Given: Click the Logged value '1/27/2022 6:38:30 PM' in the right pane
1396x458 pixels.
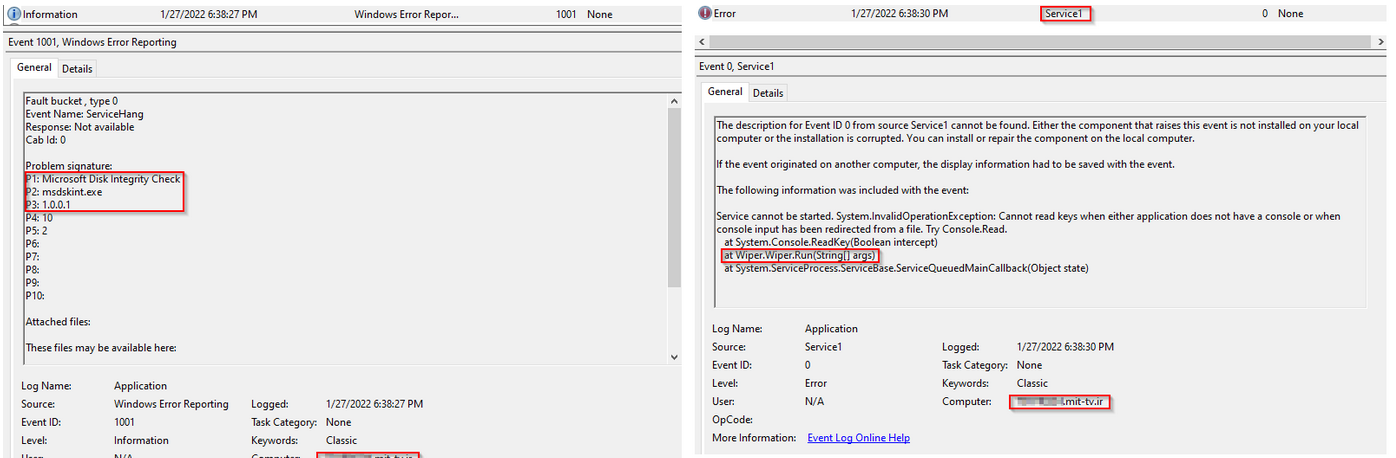Looking at the screenshot, I should [x=1065, y=346].
